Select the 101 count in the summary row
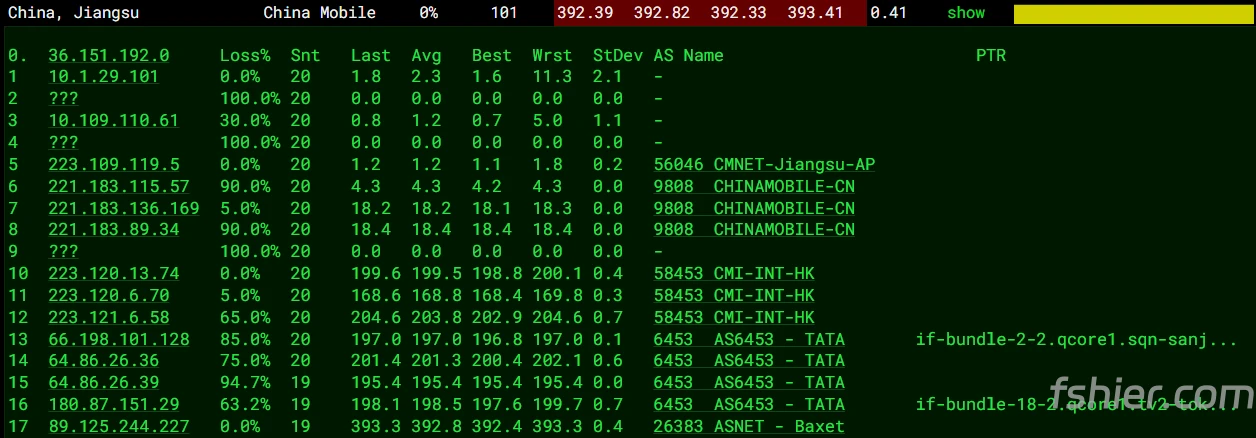Screen dimensions: 1256x438 [505, 13]
